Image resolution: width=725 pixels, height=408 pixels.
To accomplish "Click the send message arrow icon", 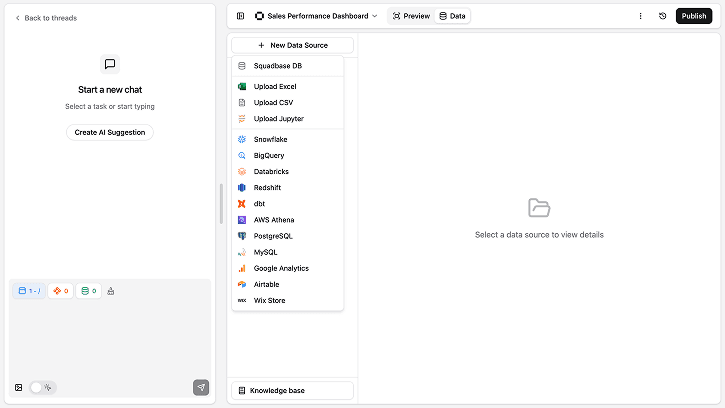I will coord(201,387).
